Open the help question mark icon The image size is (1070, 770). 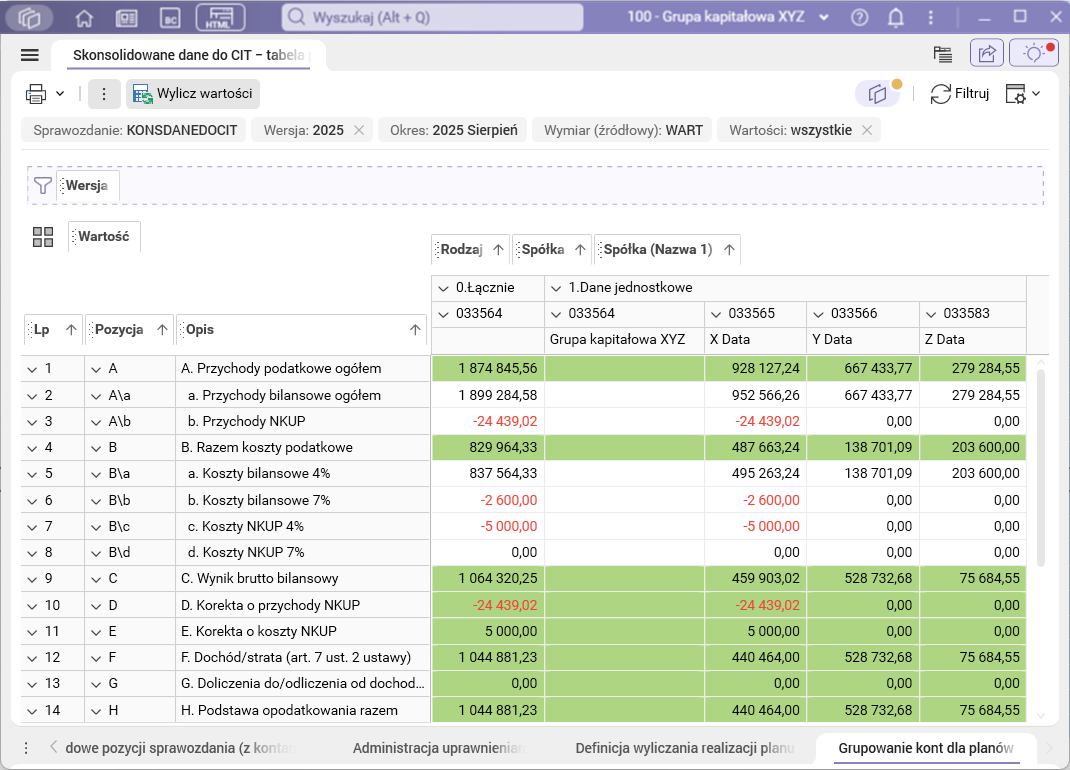pyautogui.click(x=860, y=18)
